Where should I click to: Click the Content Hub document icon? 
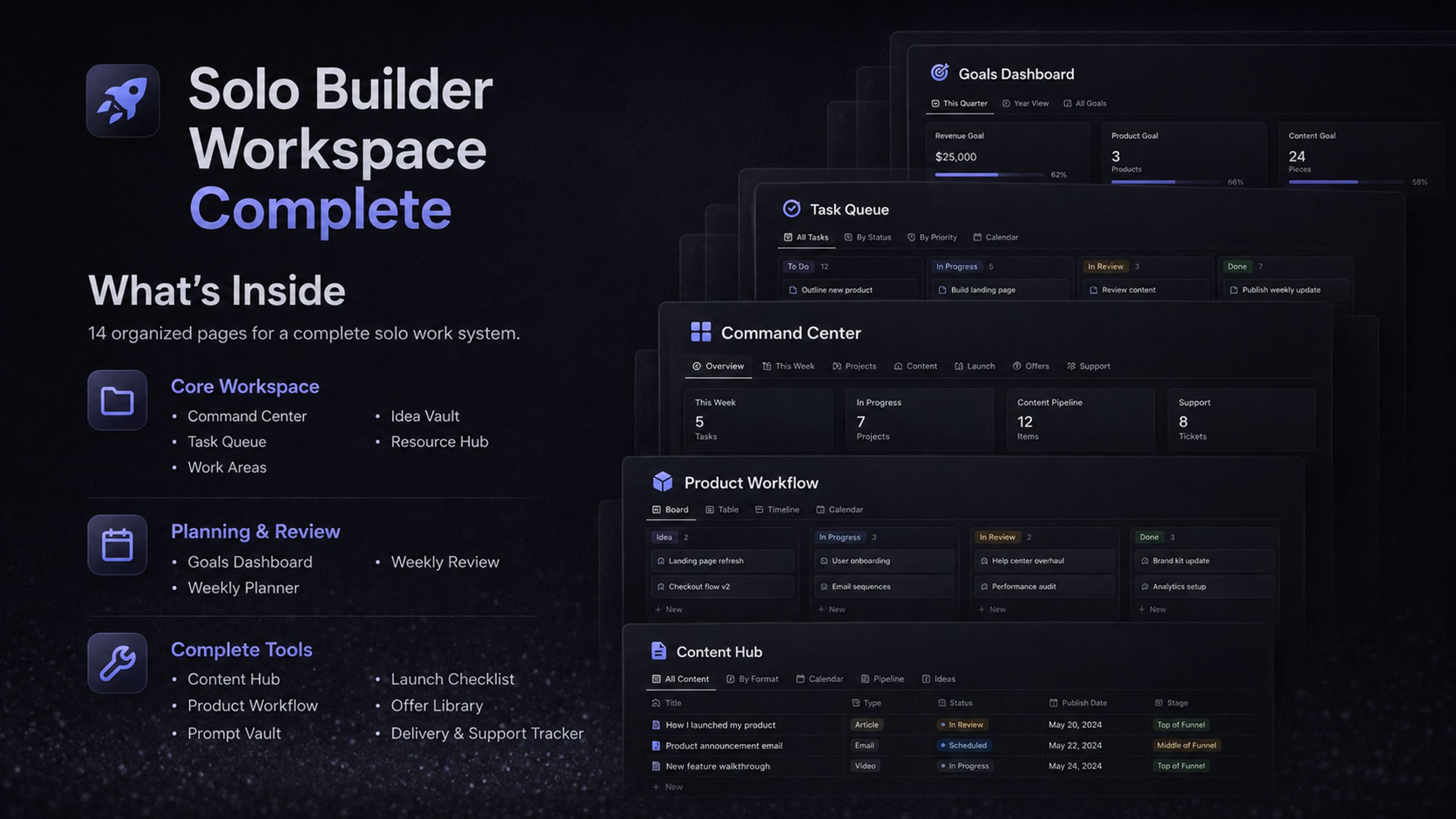[658, 651]
